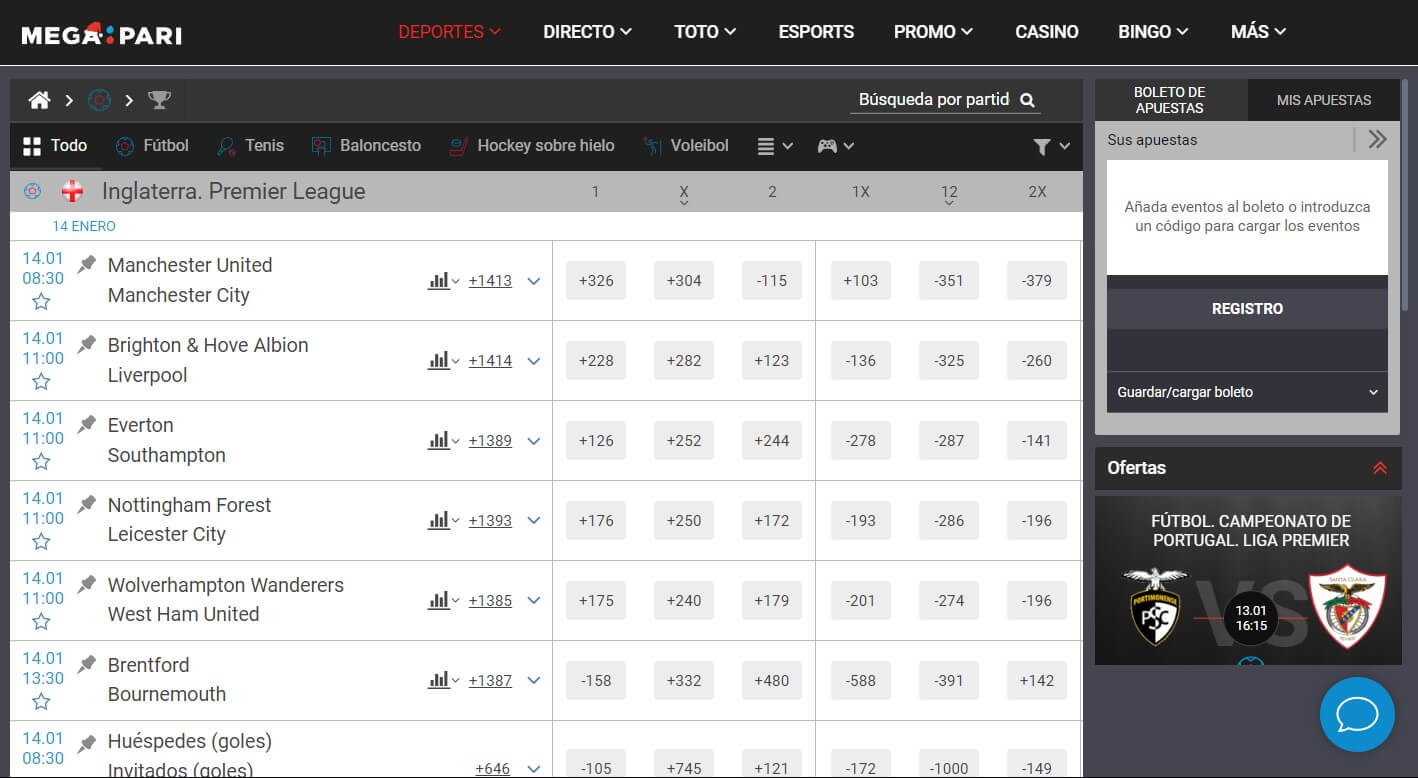Select the Todo sports filter

pyautogui.click(x=55, y=146)
